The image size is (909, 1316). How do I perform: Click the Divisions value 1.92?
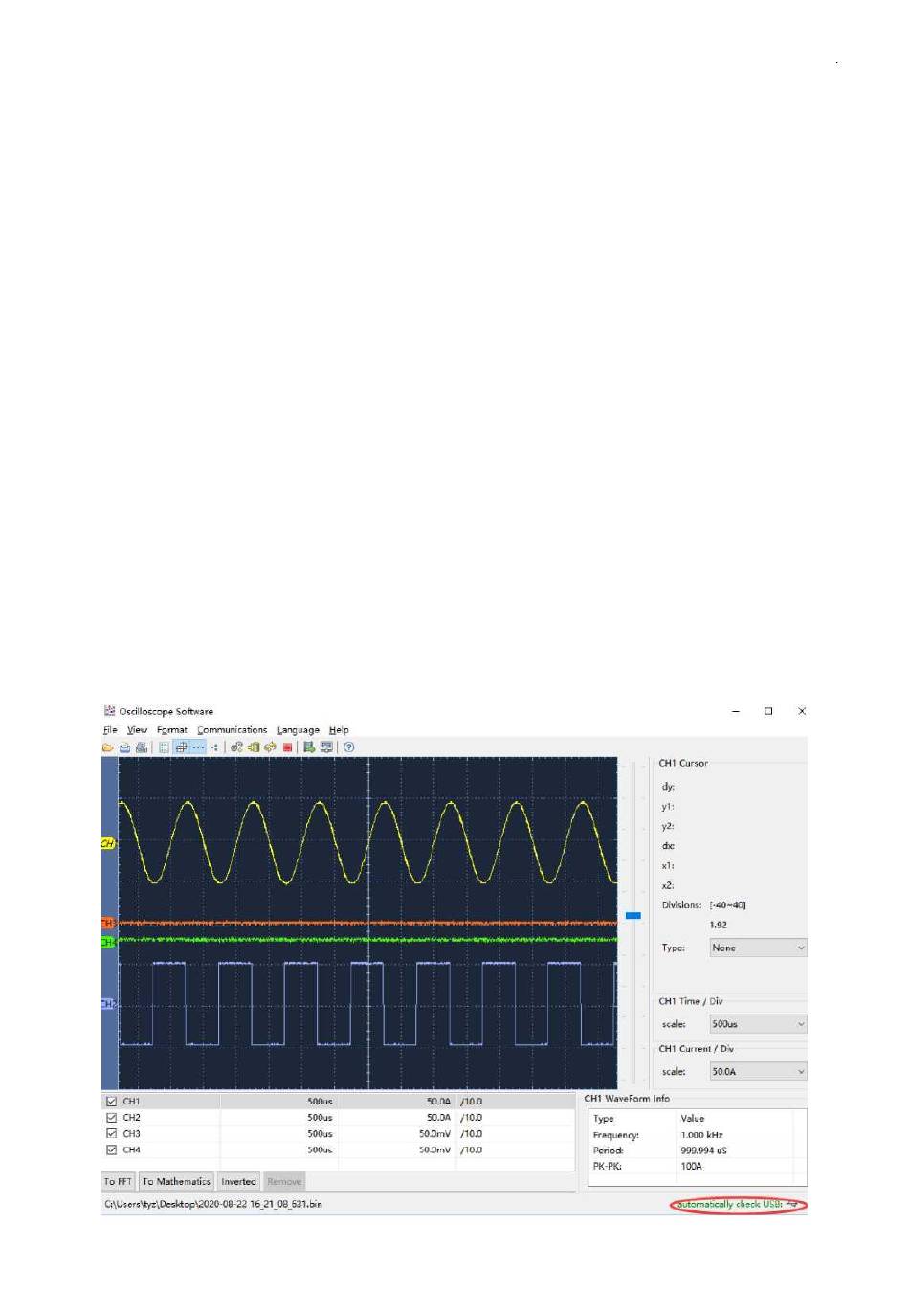click(x=718, y=925)
